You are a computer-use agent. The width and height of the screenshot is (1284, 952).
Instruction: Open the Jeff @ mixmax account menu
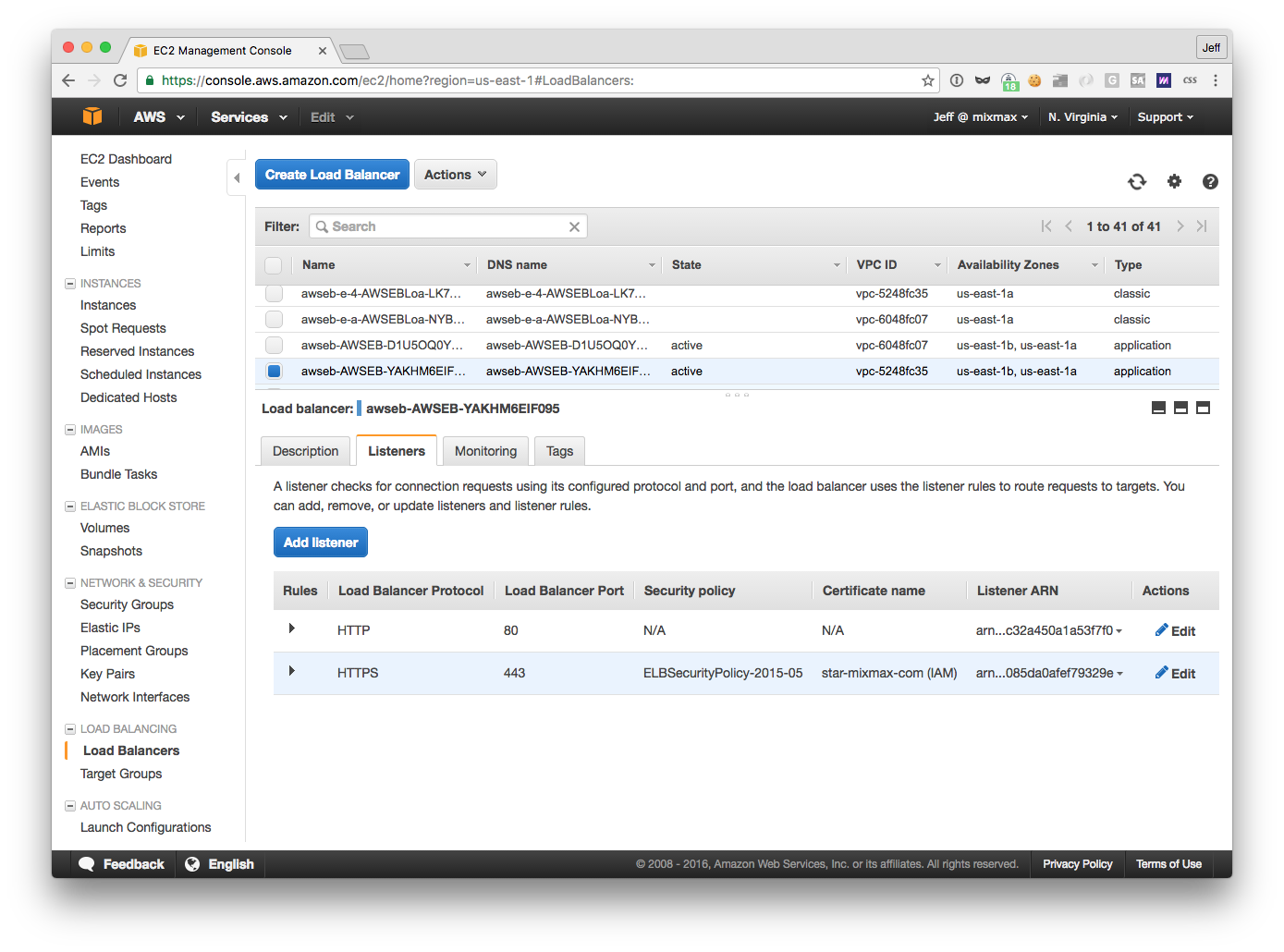tap(980, 117)
